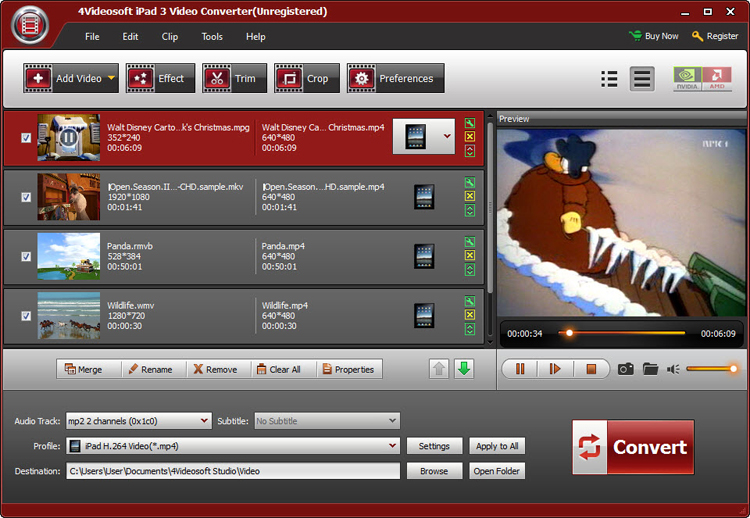750x518 pixels.
Task: Click the Add Video plus icon
Action: [x=38, y=78]
